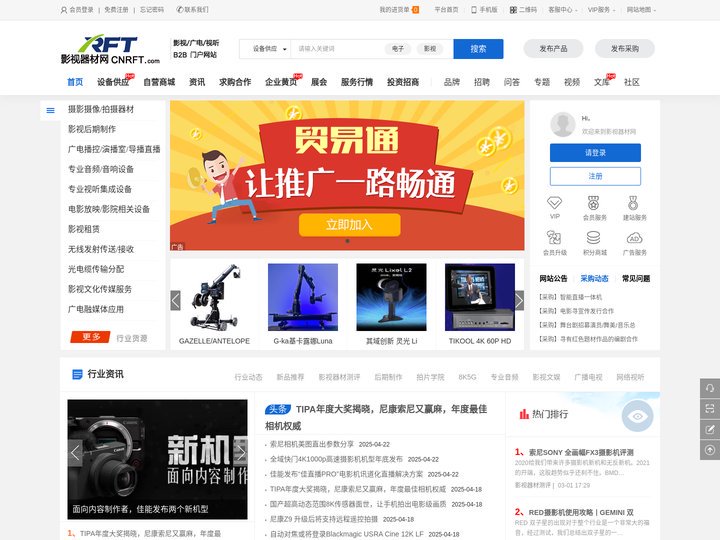Screen dimensions: 720x540
Task: Open the 设备供应 search type dropdown
Action: [269, 49]
